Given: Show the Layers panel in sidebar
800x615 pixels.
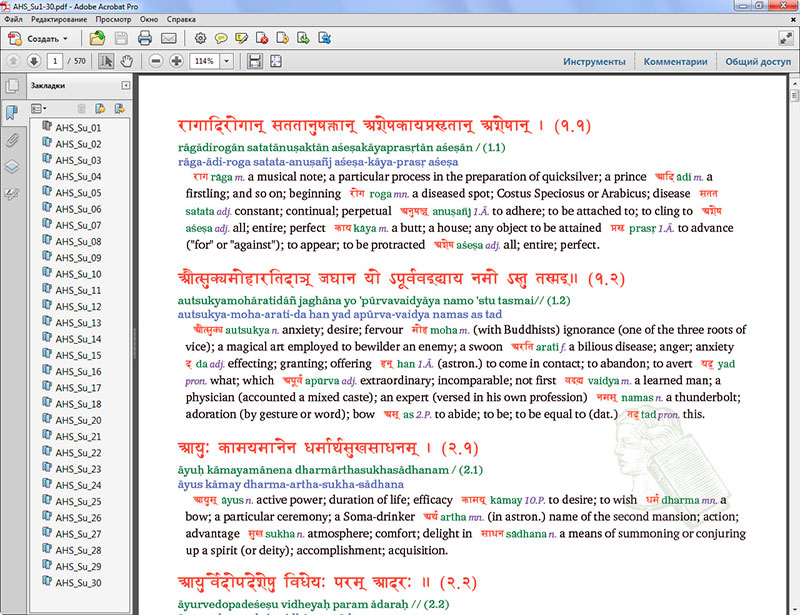Looking at the screenshot, I should click(12, 166).
